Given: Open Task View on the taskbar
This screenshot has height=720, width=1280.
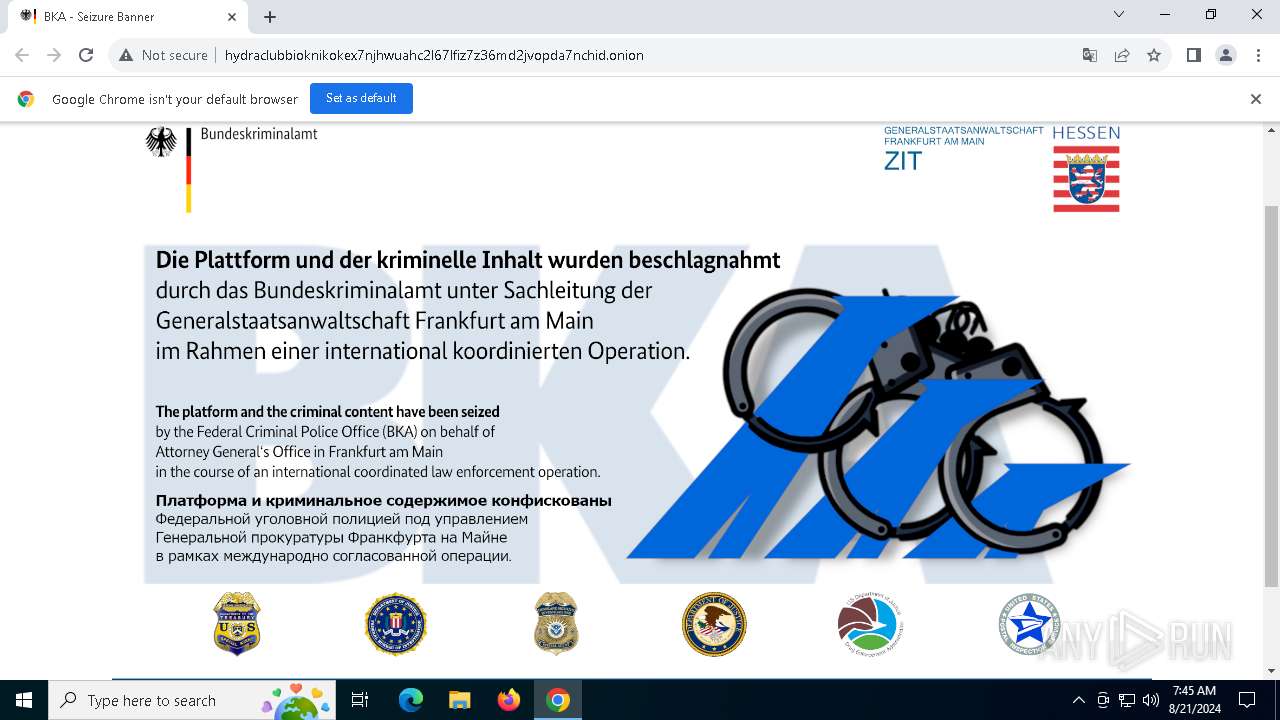Looking at the screenshot, I should (360, 700).
